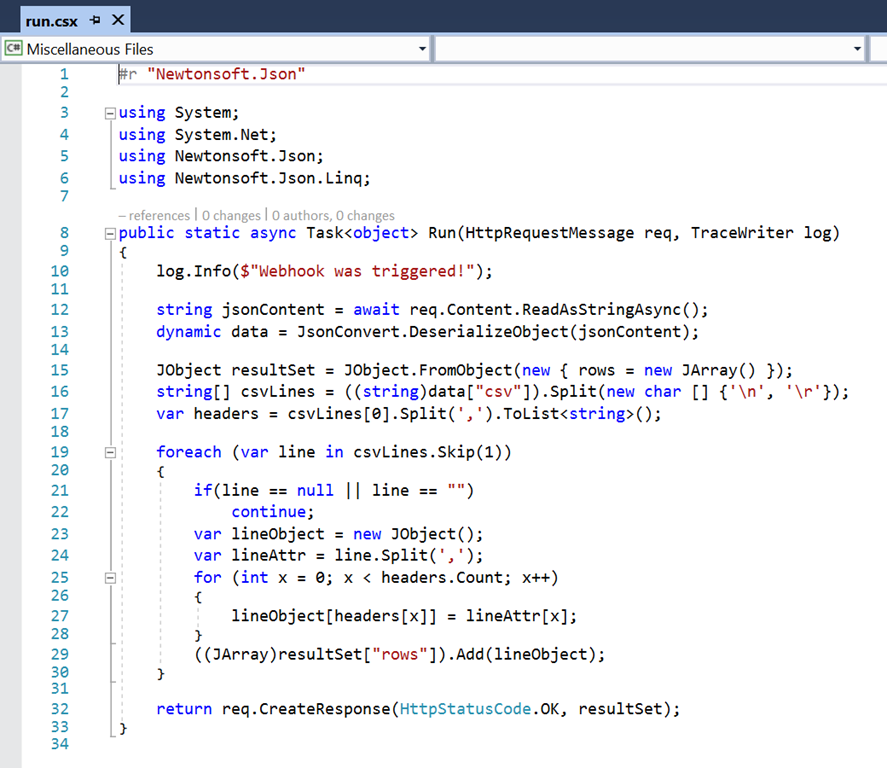Click on HttpStatusCode in the return statement
Viewport: 887px width, 768px height.
[455, 709]
